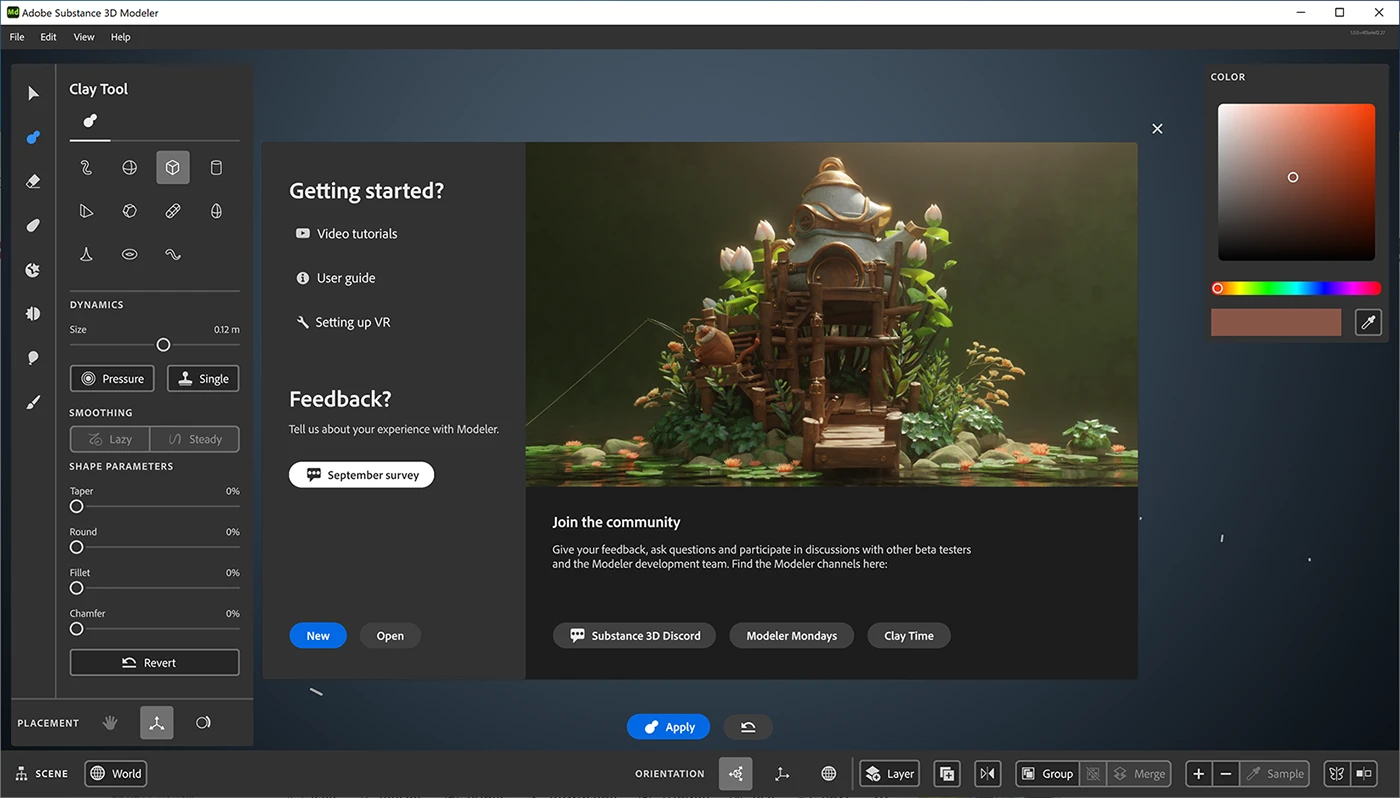Select the Paint brush tool at sidebar bottom
Screen dimensions: 1400x798
click(x=32, y=402)
